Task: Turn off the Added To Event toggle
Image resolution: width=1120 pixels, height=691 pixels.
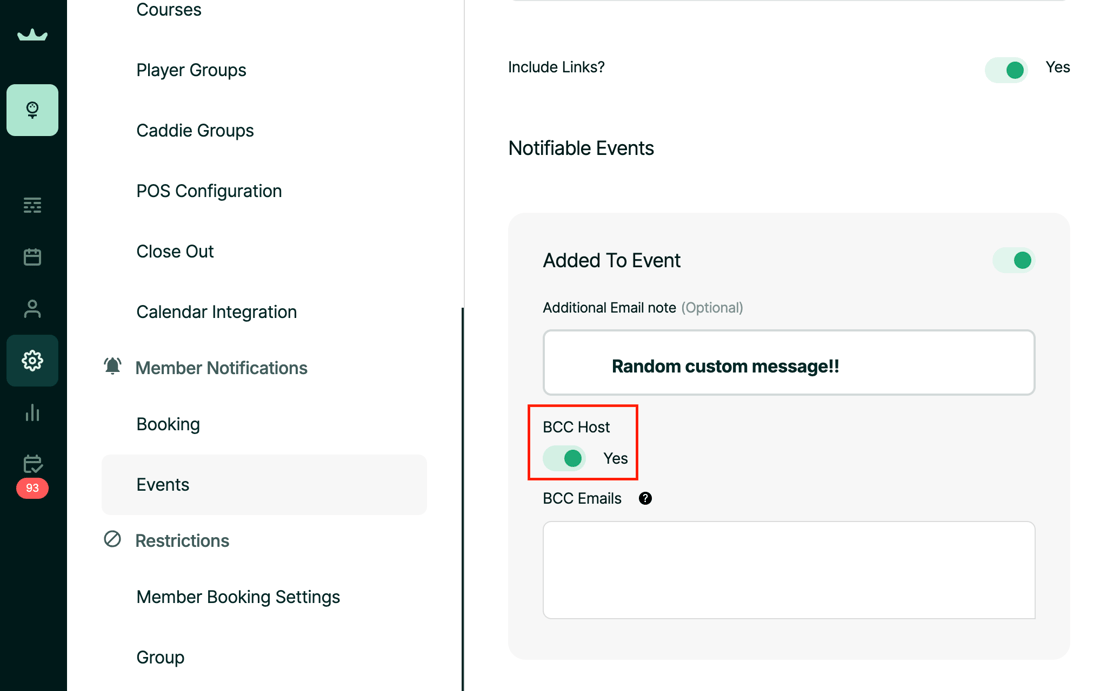Action: pos(1013,260)
